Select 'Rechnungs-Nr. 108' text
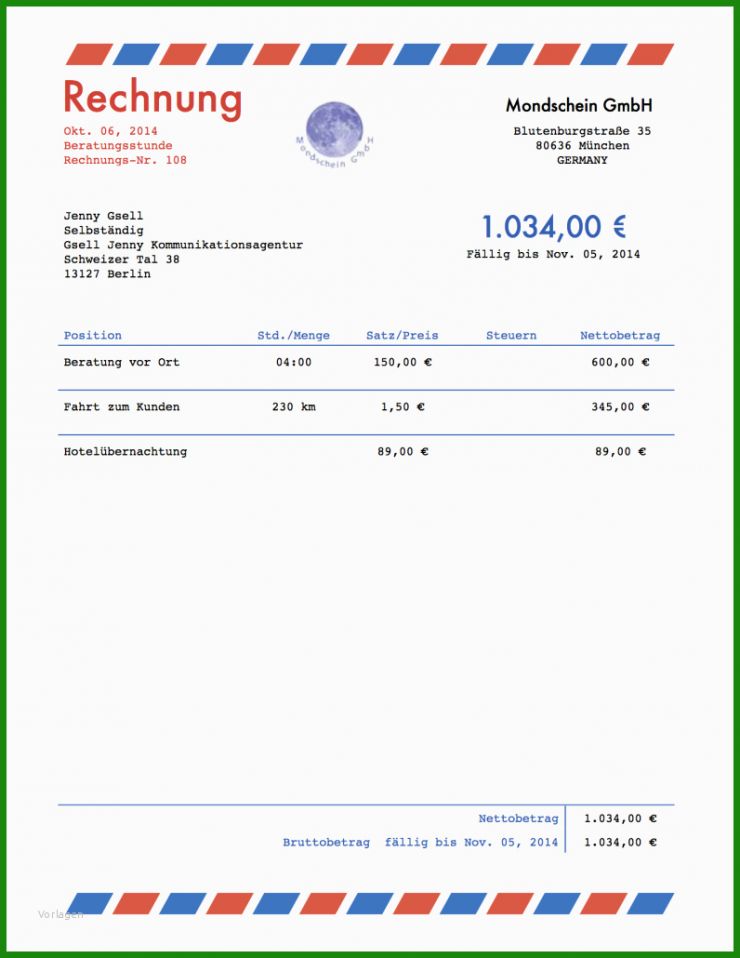Image resolution: width=740 pixels, height=958 pixels. 125,160
